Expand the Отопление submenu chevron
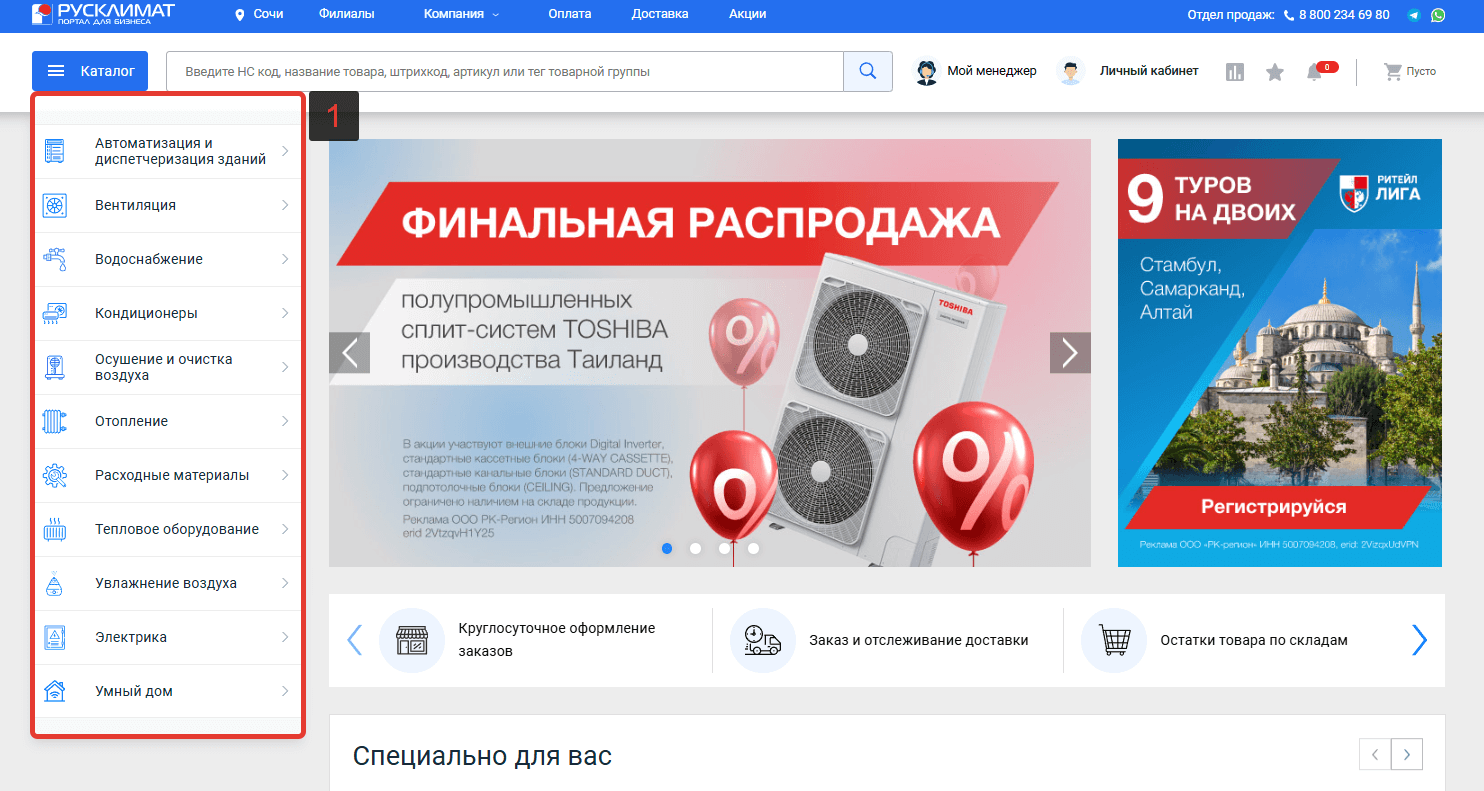The height and width of the screenshot is (791, 1484). coord(285,421)
